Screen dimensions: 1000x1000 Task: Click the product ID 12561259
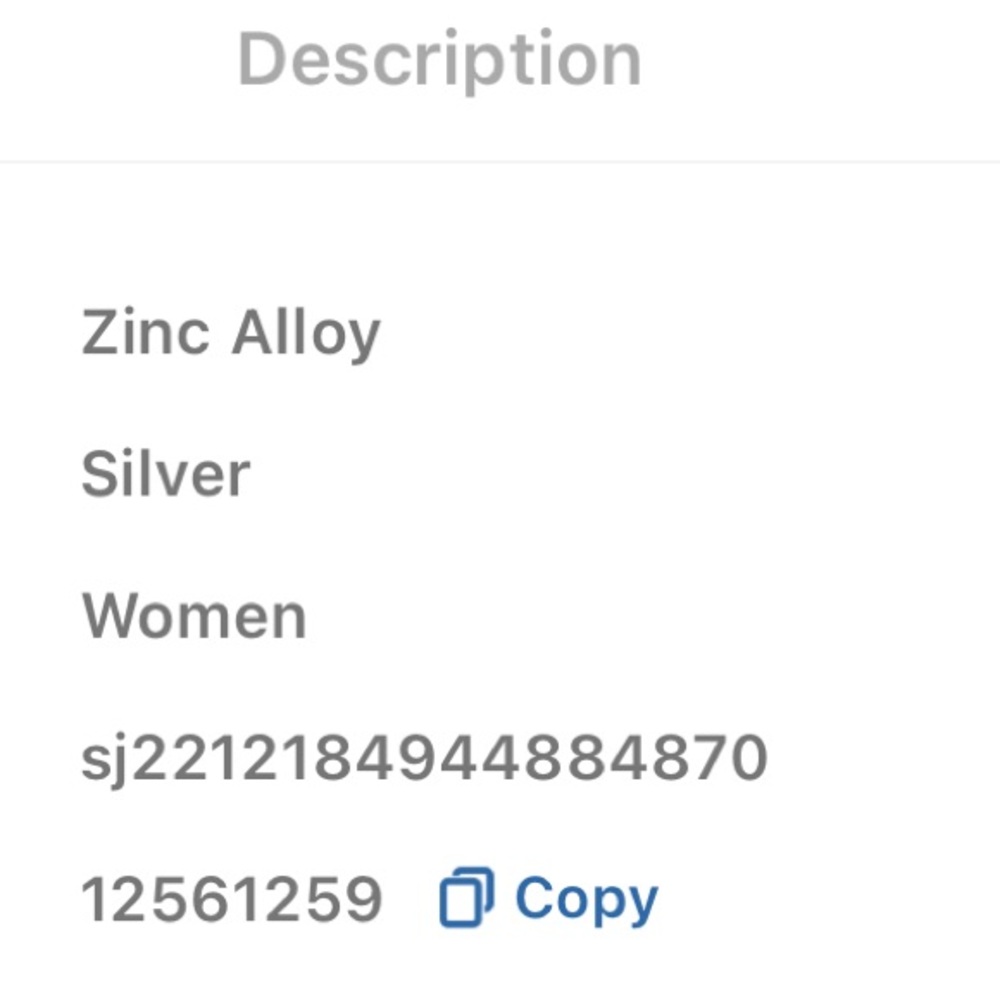pos(231,899)
